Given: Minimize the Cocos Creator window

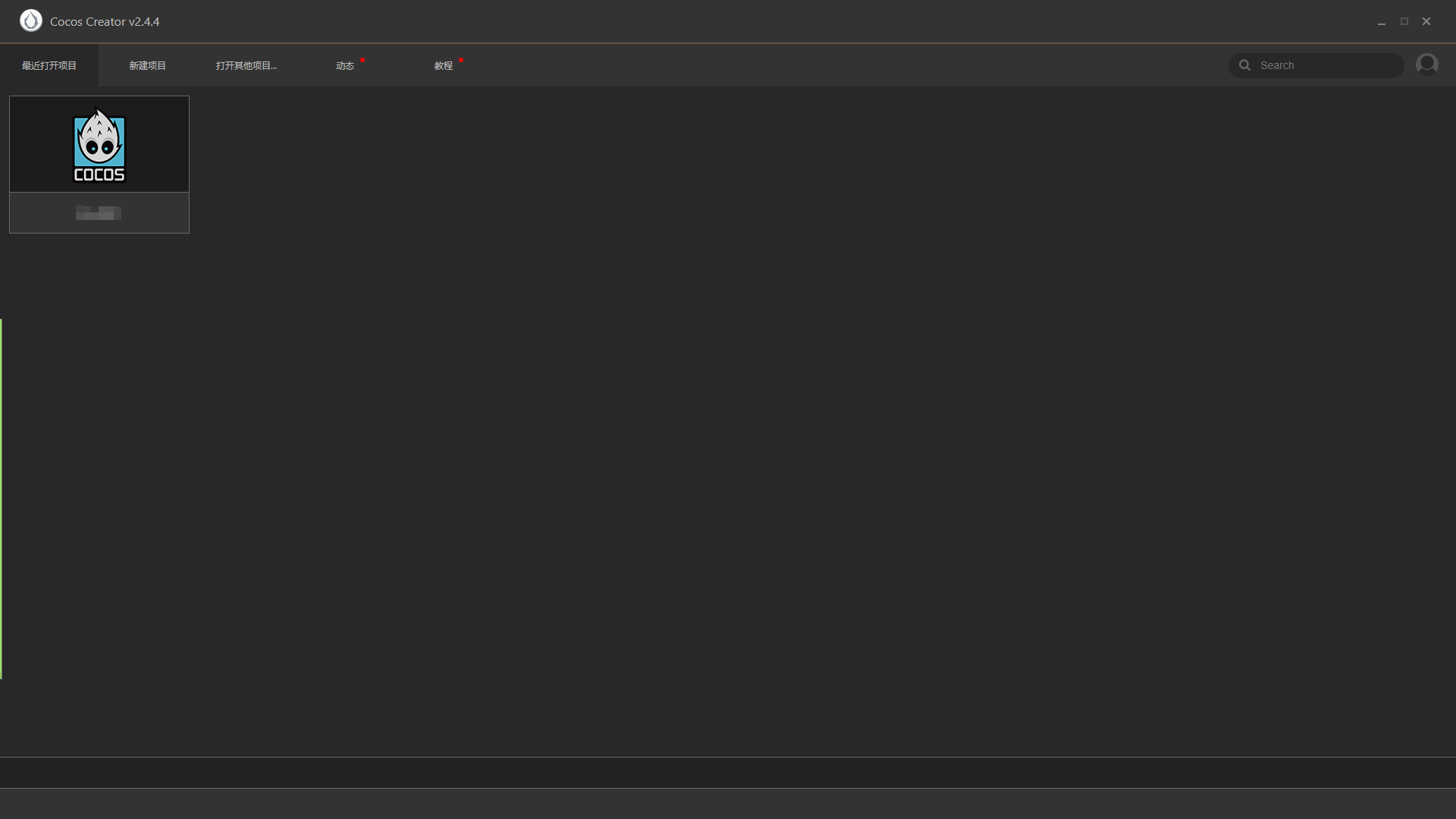Looking at the screenshot, I should 1381,22.
